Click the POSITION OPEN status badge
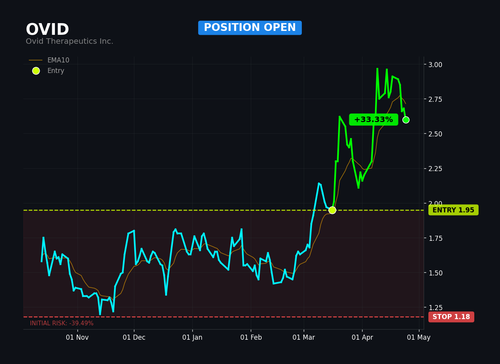Screen dimensions: 500x364 pos(250,28)
